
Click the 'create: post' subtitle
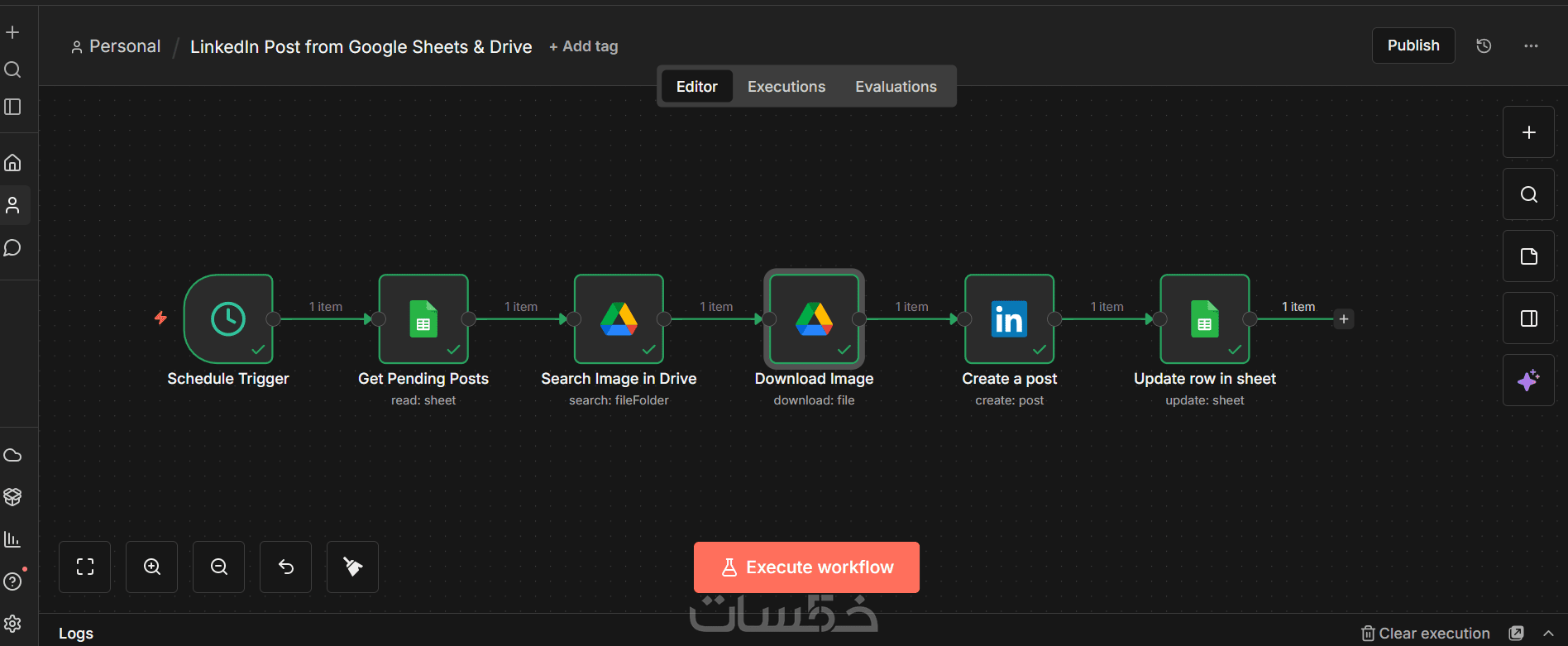click(x=1010, y=400)
